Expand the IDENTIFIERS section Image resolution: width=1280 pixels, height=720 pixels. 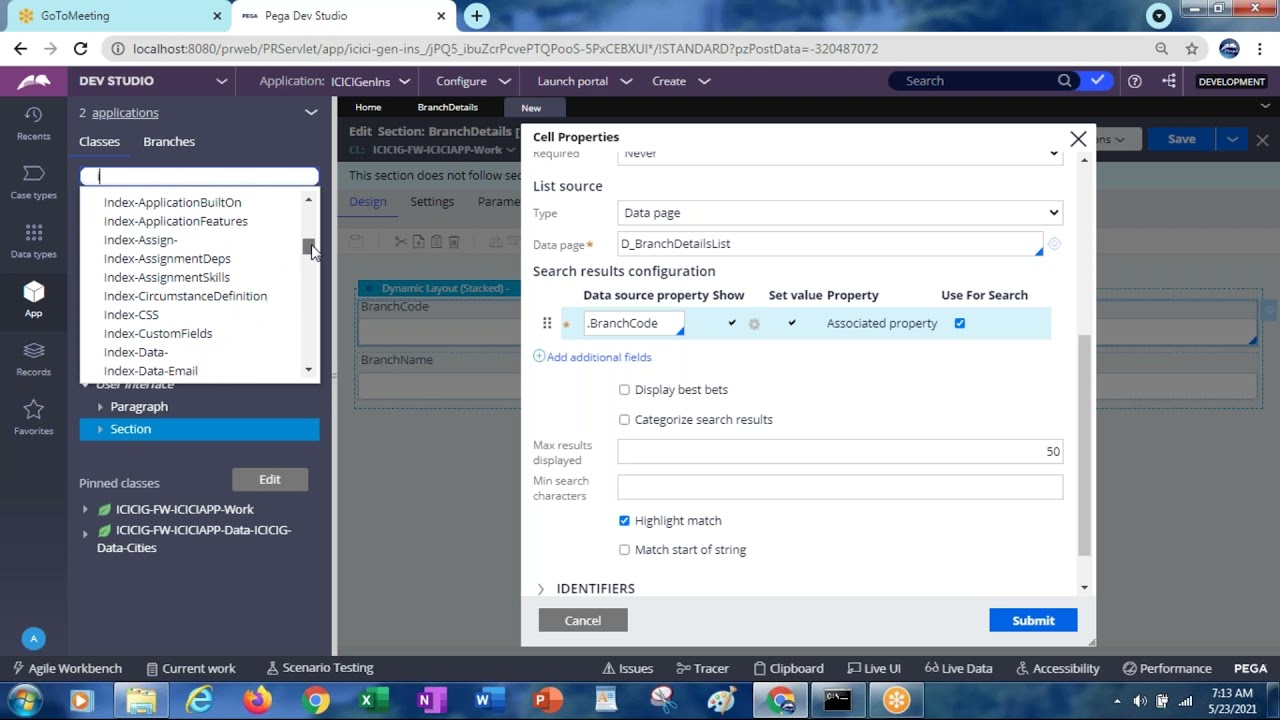541,589
